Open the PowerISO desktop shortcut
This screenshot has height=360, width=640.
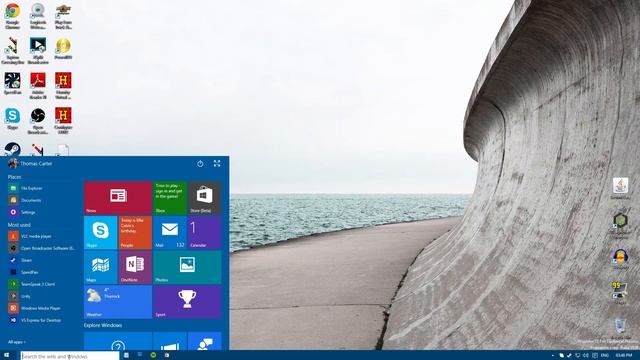[x=63, y=49]
